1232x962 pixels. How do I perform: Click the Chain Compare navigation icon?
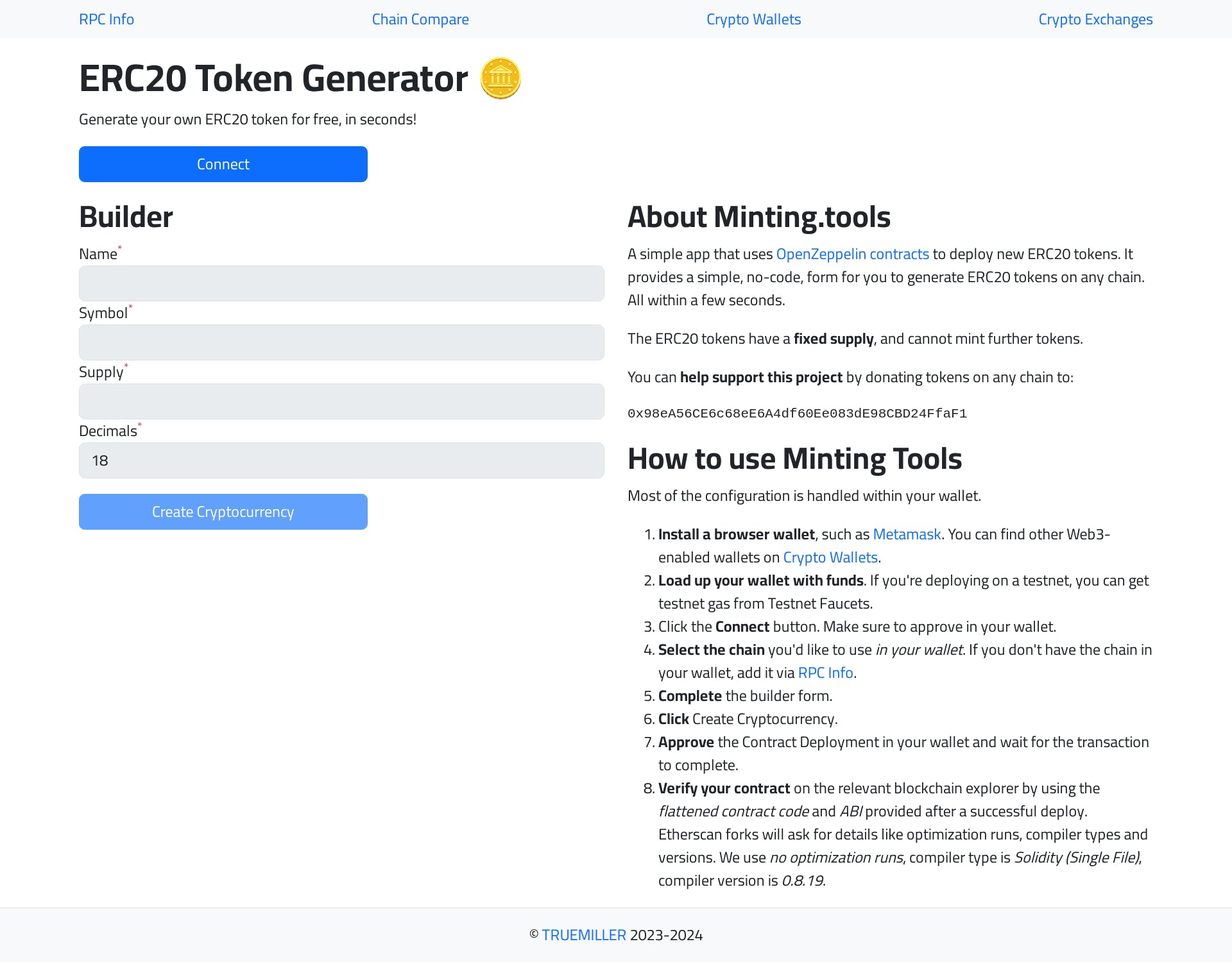click(x=420, y=18)
